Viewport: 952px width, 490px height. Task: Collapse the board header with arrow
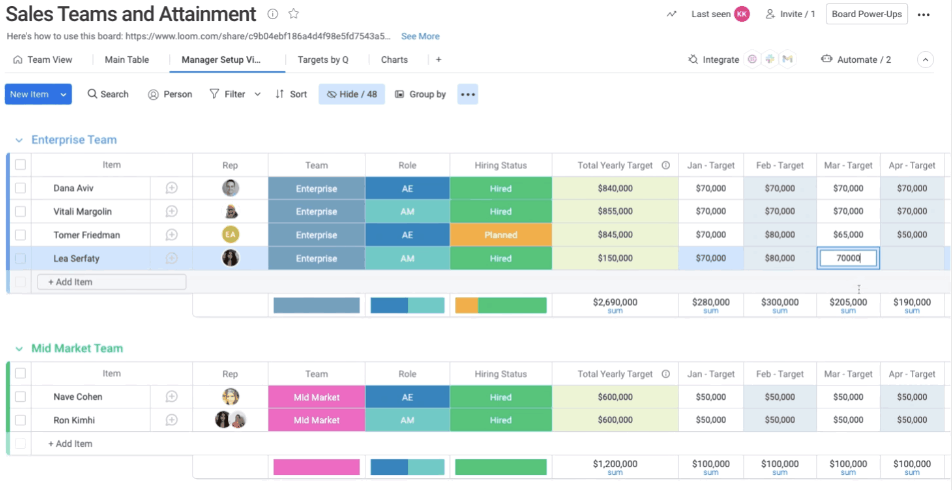click(925, 60)
